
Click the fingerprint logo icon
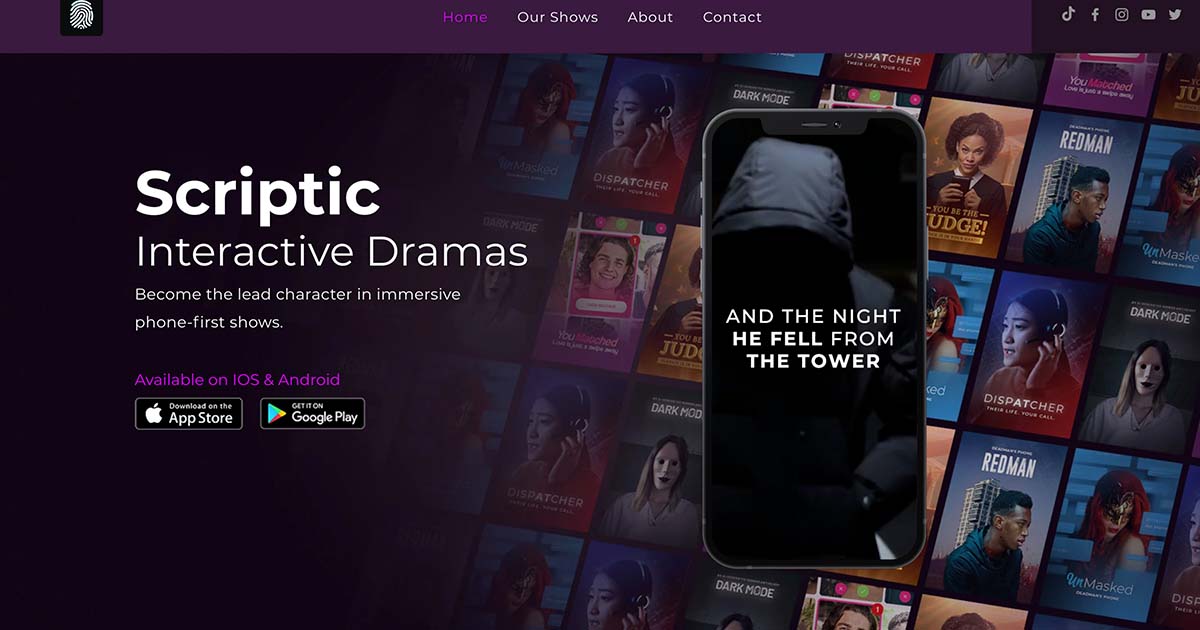(x=81, y=16)
